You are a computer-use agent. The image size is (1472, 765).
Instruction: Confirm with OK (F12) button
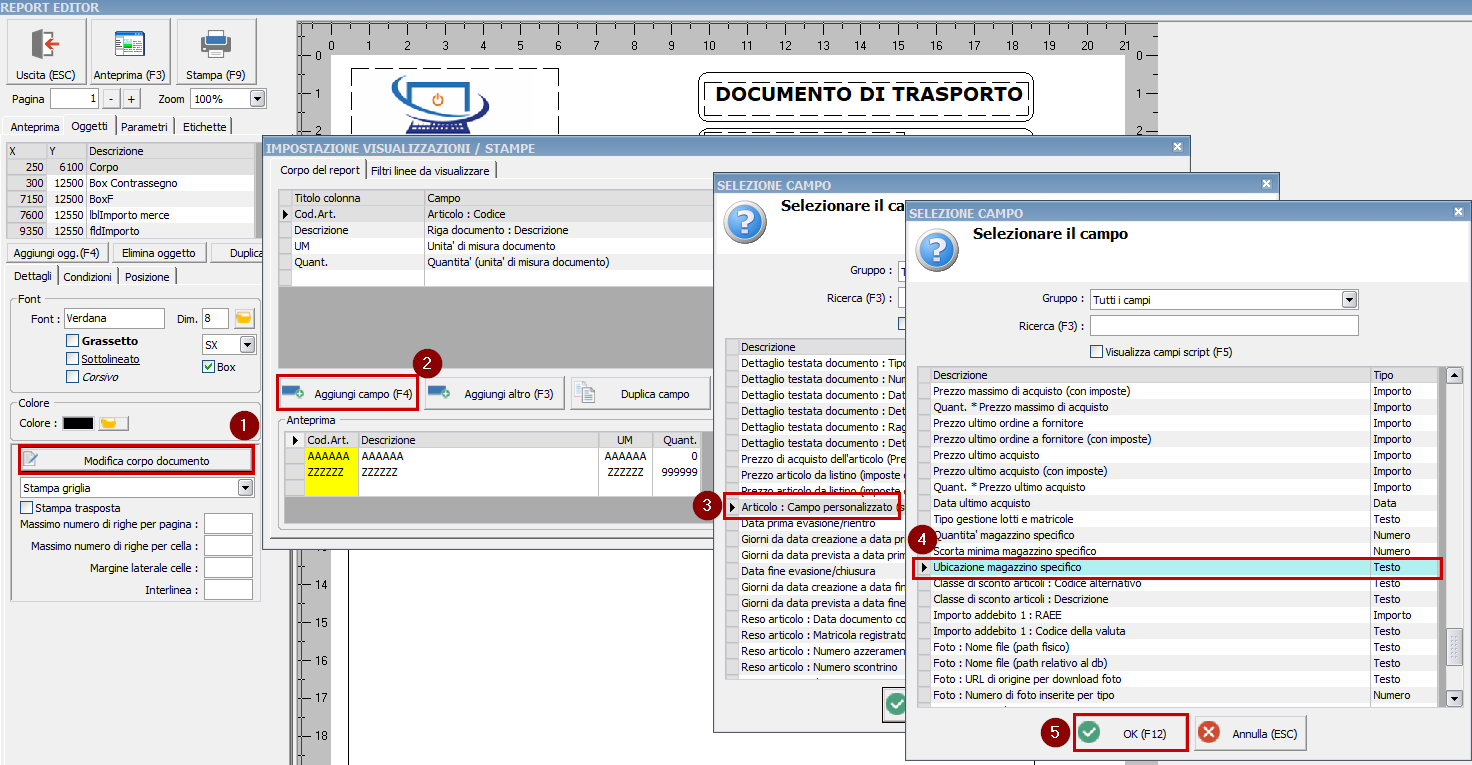pos(1131,733)
